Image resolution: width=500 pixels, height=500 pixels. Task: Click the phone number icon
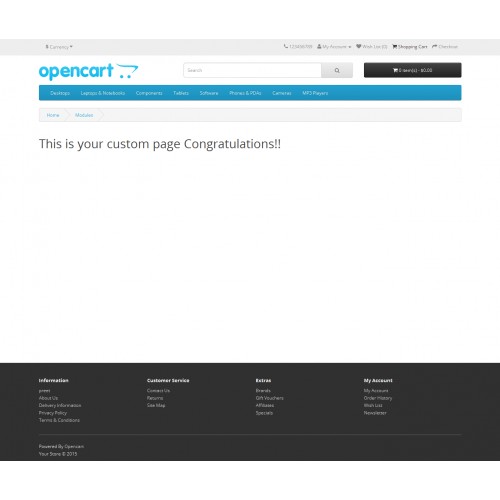point(286,46)
